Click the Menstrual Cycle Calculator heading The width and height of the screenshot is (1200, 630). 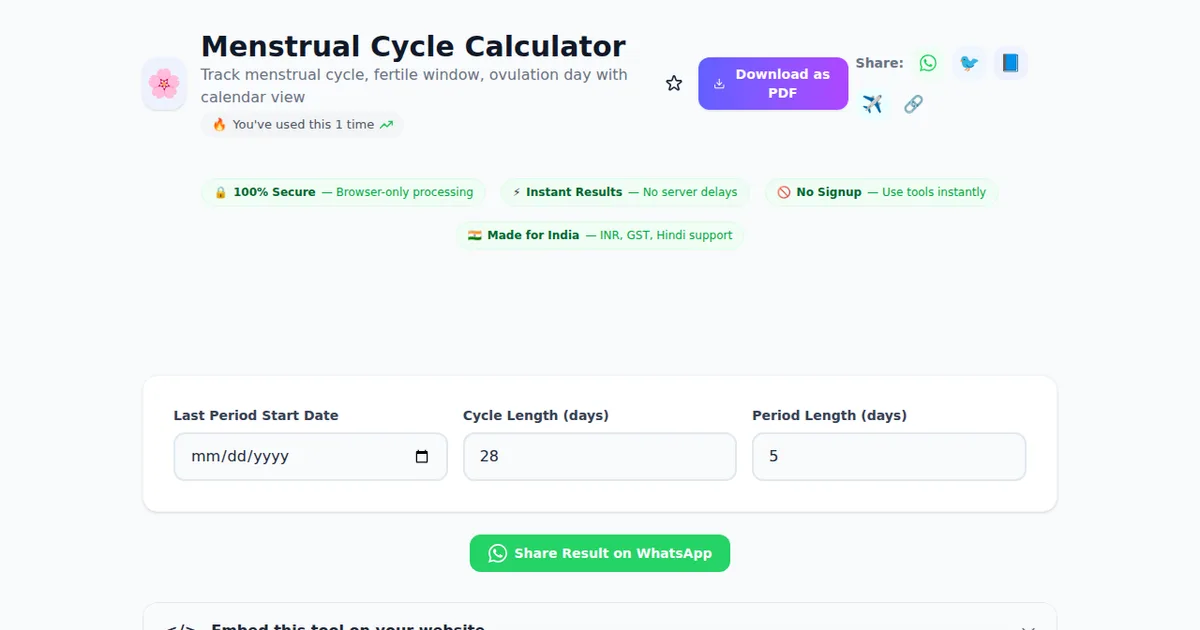point(413,46)
